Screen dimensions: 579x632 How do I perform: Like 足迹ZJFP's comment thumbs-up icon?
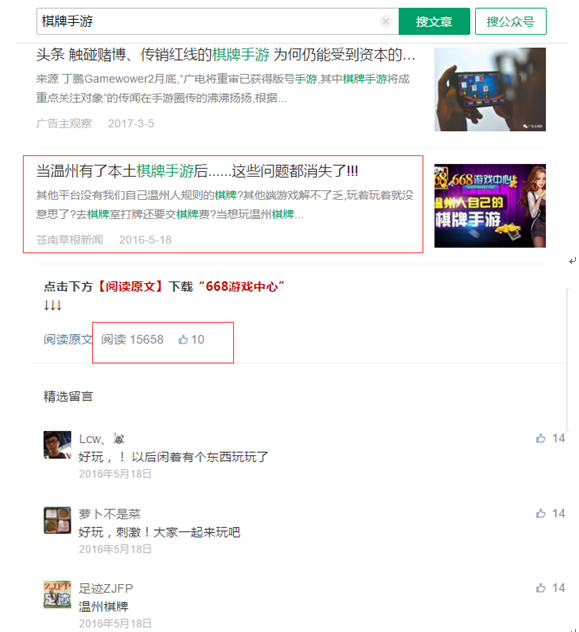click(x=540, y=588)
